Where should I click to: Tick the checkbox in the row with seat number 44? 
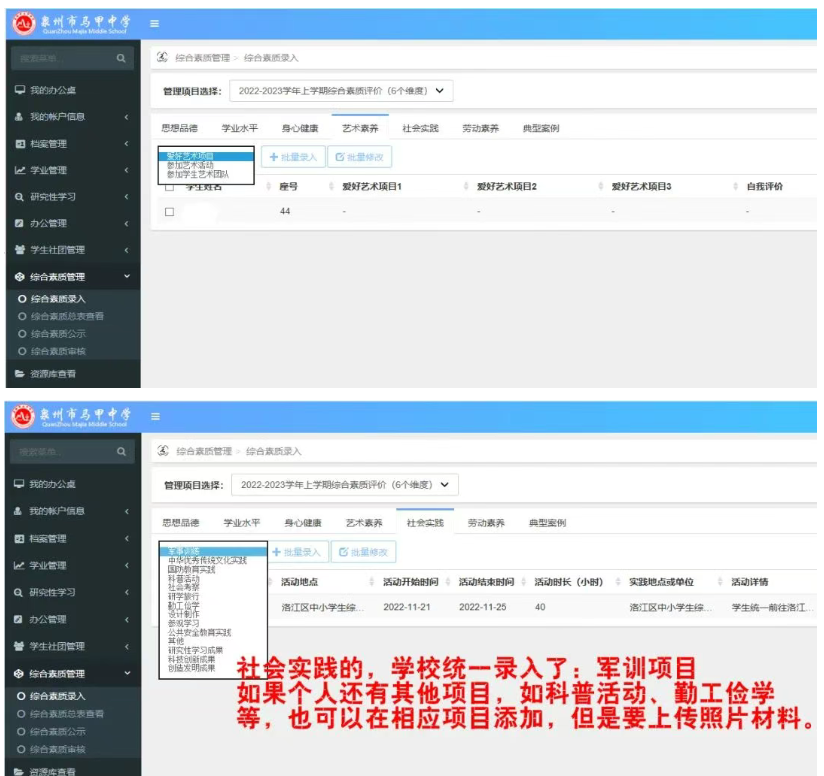[x=169, y=212]
